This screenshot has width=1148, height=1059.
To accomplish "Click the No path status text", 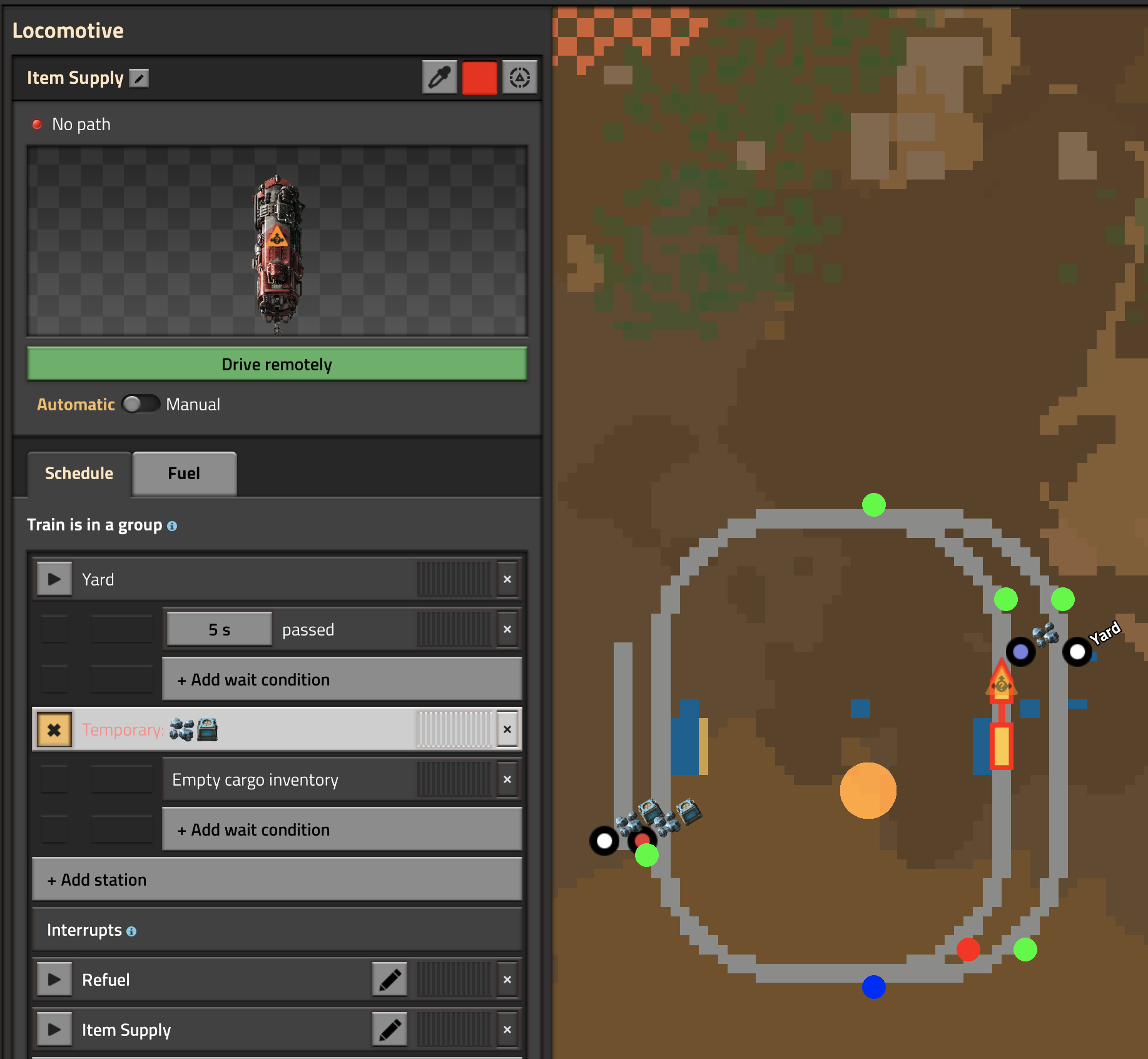I will (x=81, y=124).
